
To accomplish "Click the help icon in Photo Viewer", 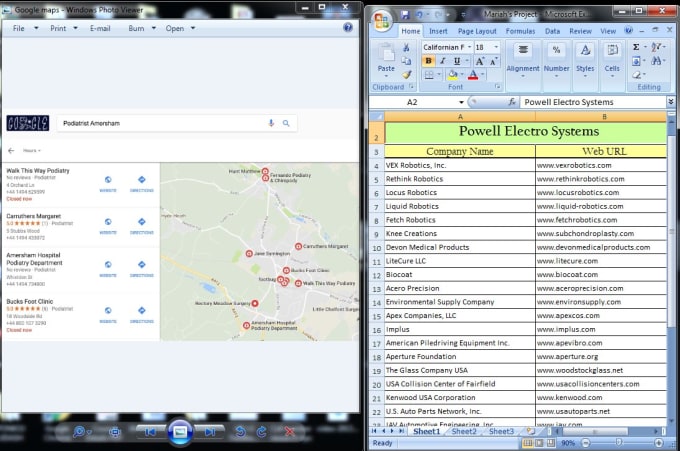I will (348, 28).
